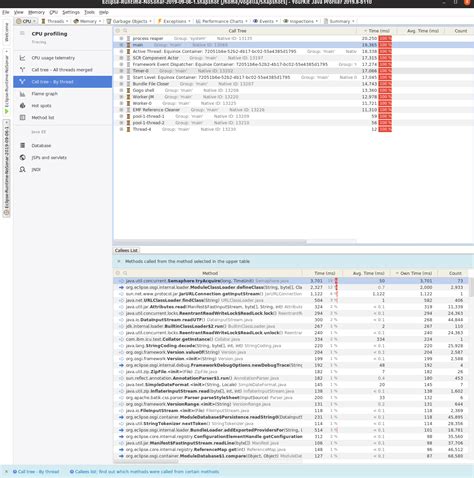Sort callees by Avg. Time (ms) column
This screenshot has width=474, height=478.
[367, 273]
